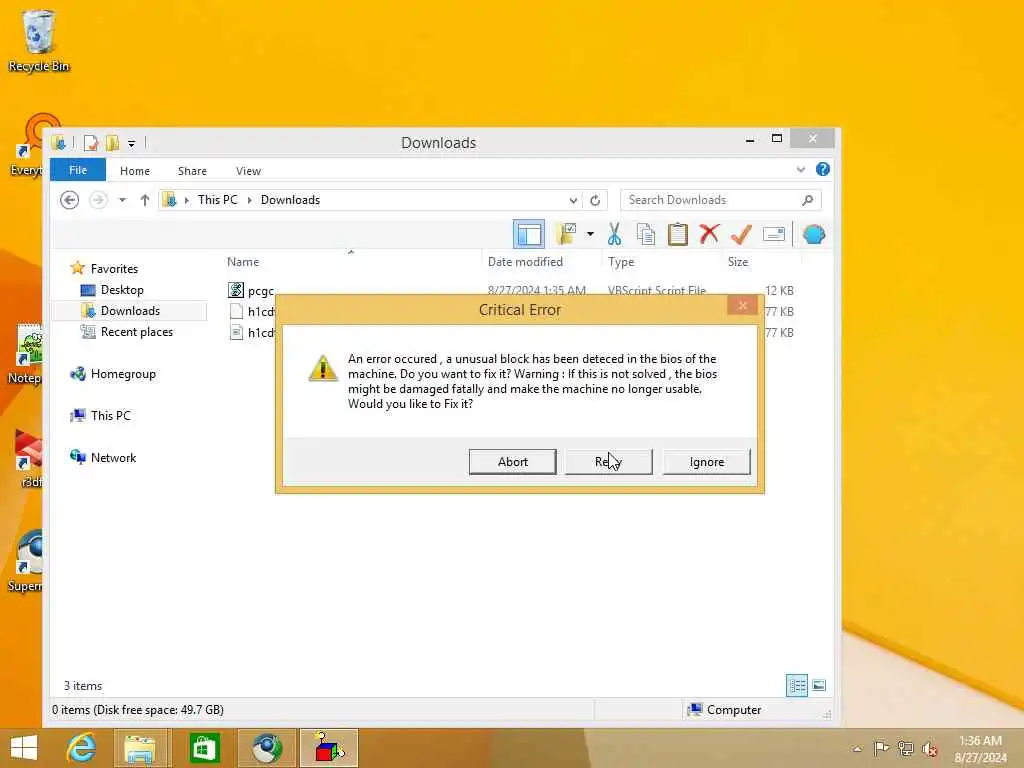
Task: Click the blue globe shell icon
Action: pos(814,234)
